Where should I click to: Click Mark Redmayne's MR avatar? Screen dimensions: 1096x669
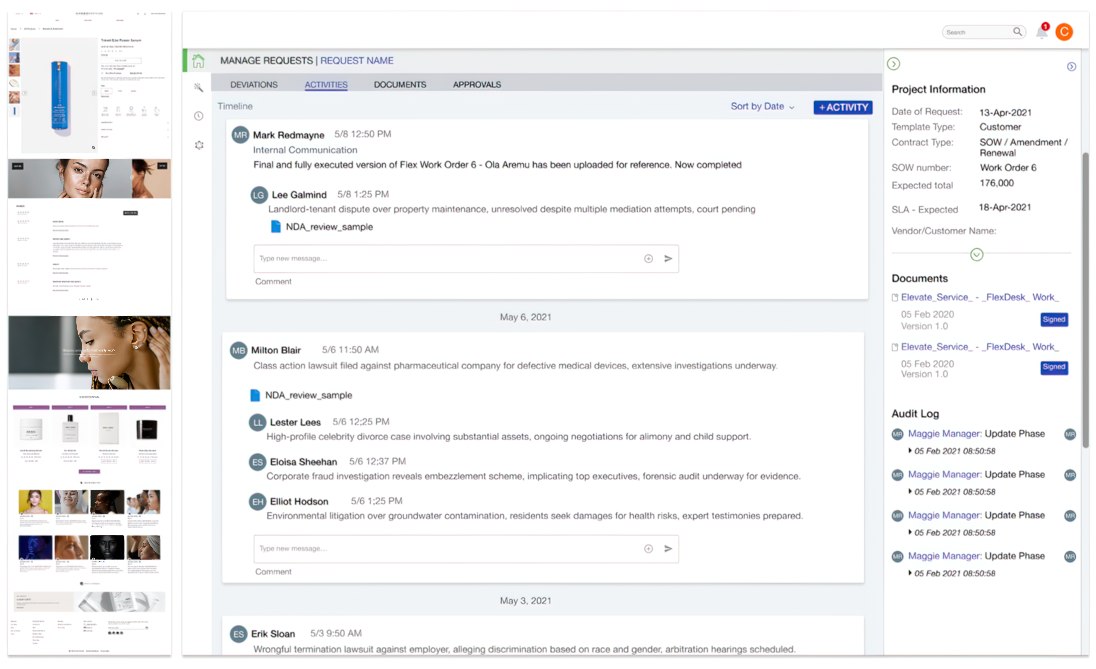(240, 135)
